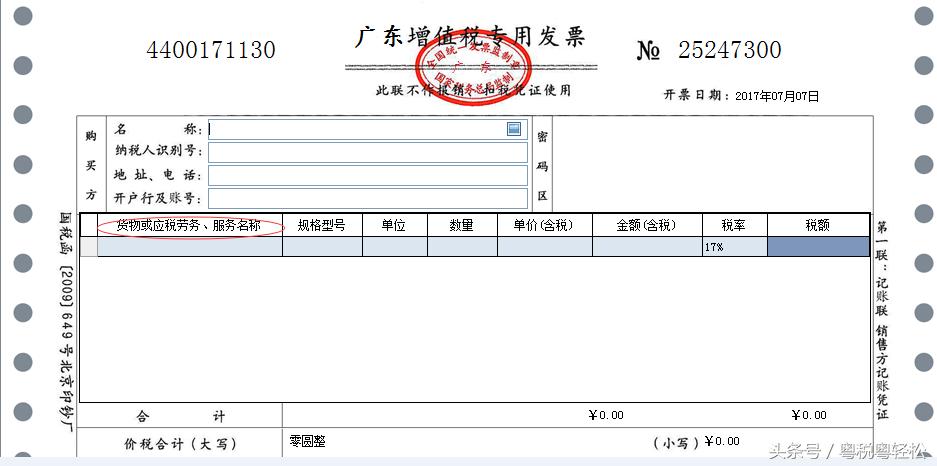The image size is (937, 466).
Task: Click the 货物或应税劳务、服务名称 column header
Action: click(190, 225)
